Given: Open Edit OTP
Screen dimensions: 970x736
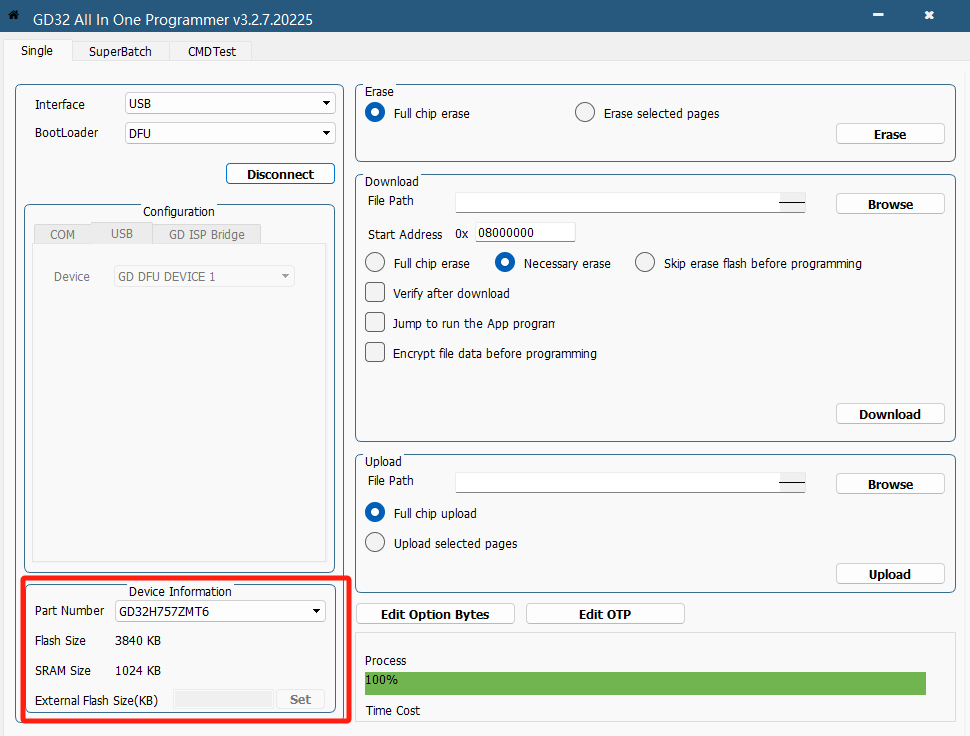Looking at the screenshot, I should pyautogui.click(x=605, y=614).
